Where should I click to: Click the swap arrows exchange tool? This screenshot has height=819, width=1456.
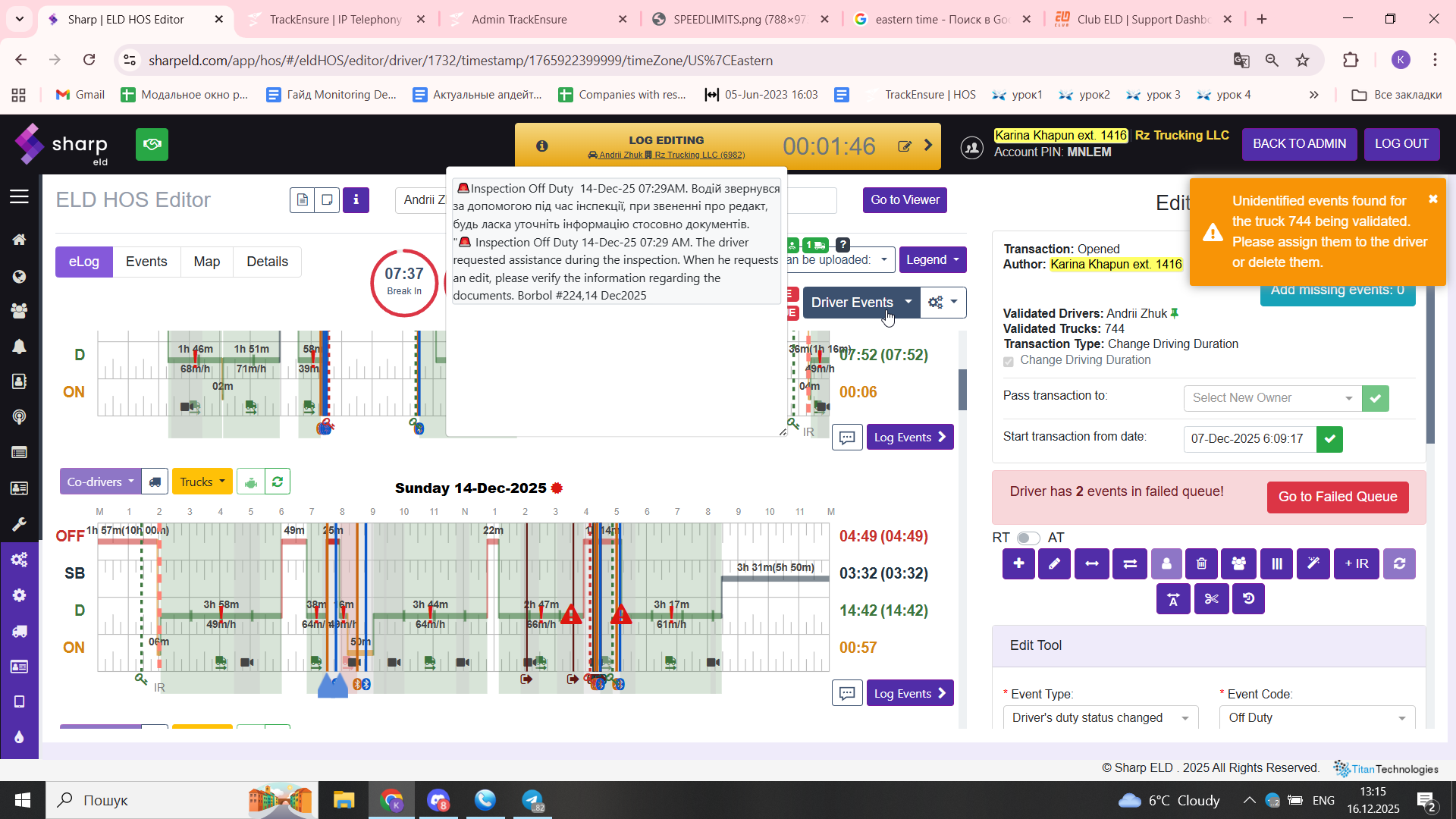coord(1129,564)
